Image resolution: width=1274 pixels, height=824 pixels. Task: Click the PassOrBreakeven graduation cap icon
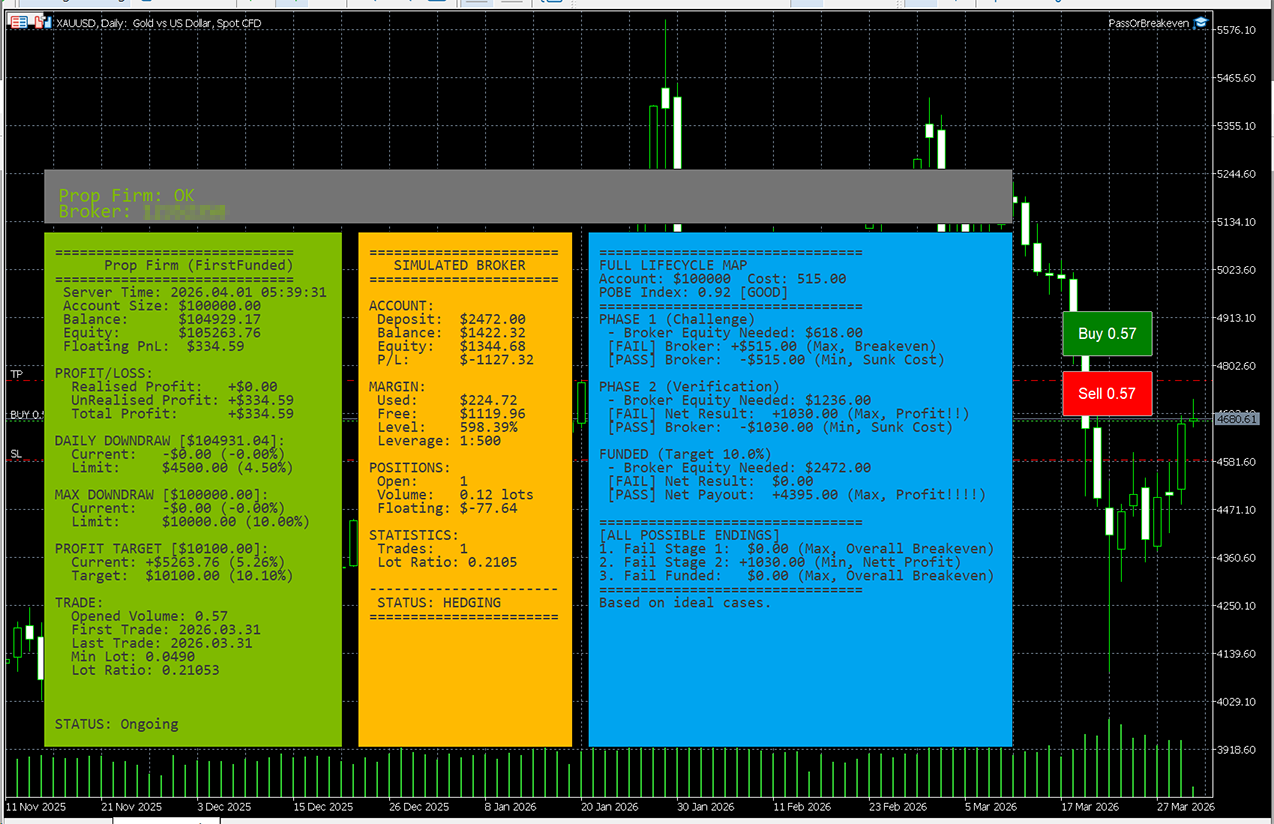pyautogui.click(x=1201, y=23)
